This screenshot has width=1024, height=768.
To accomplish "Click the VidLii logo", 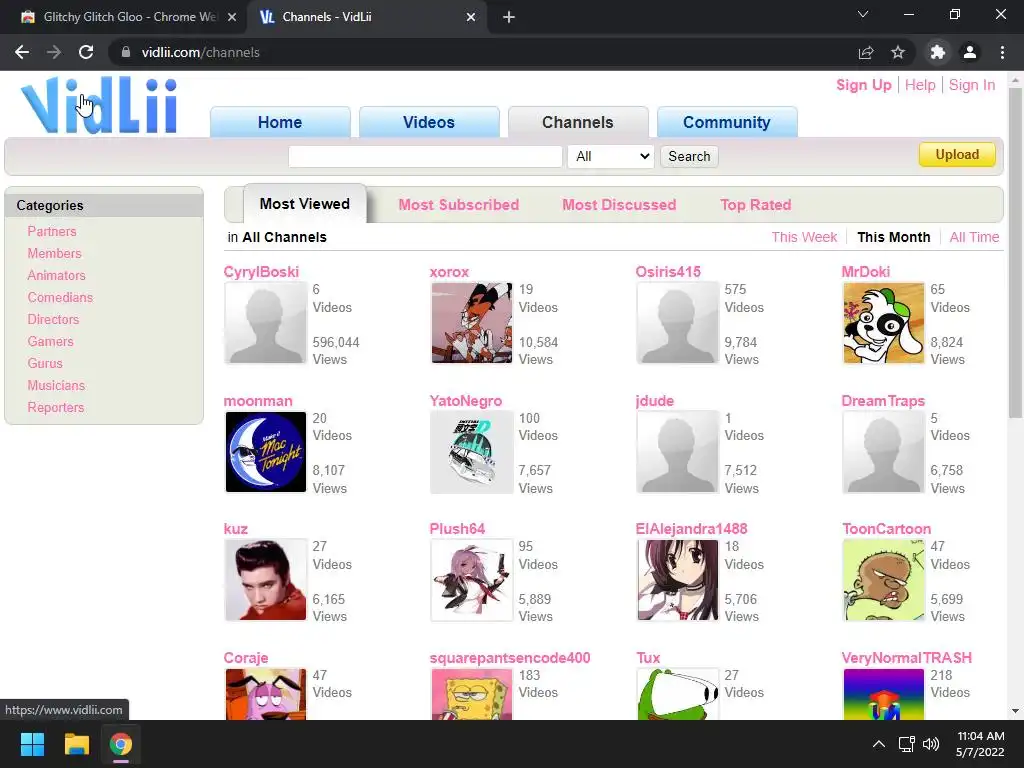I will coord(99,104).
